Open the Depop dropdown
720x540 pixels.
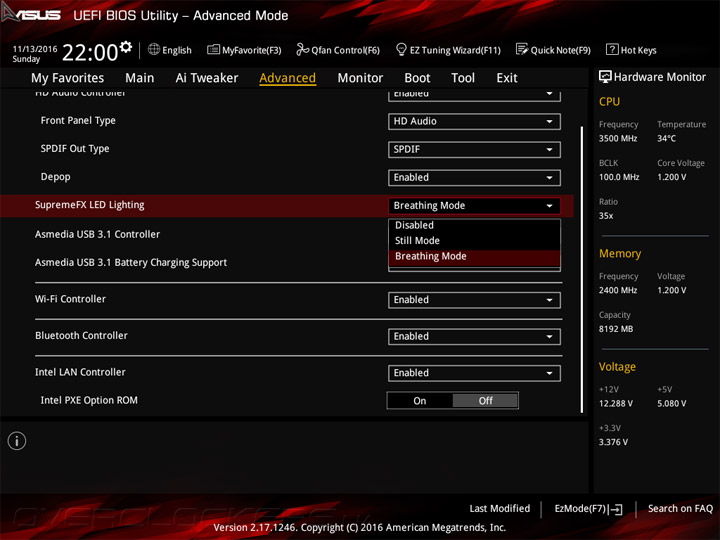pyautogui.click(x=474, y=178)
